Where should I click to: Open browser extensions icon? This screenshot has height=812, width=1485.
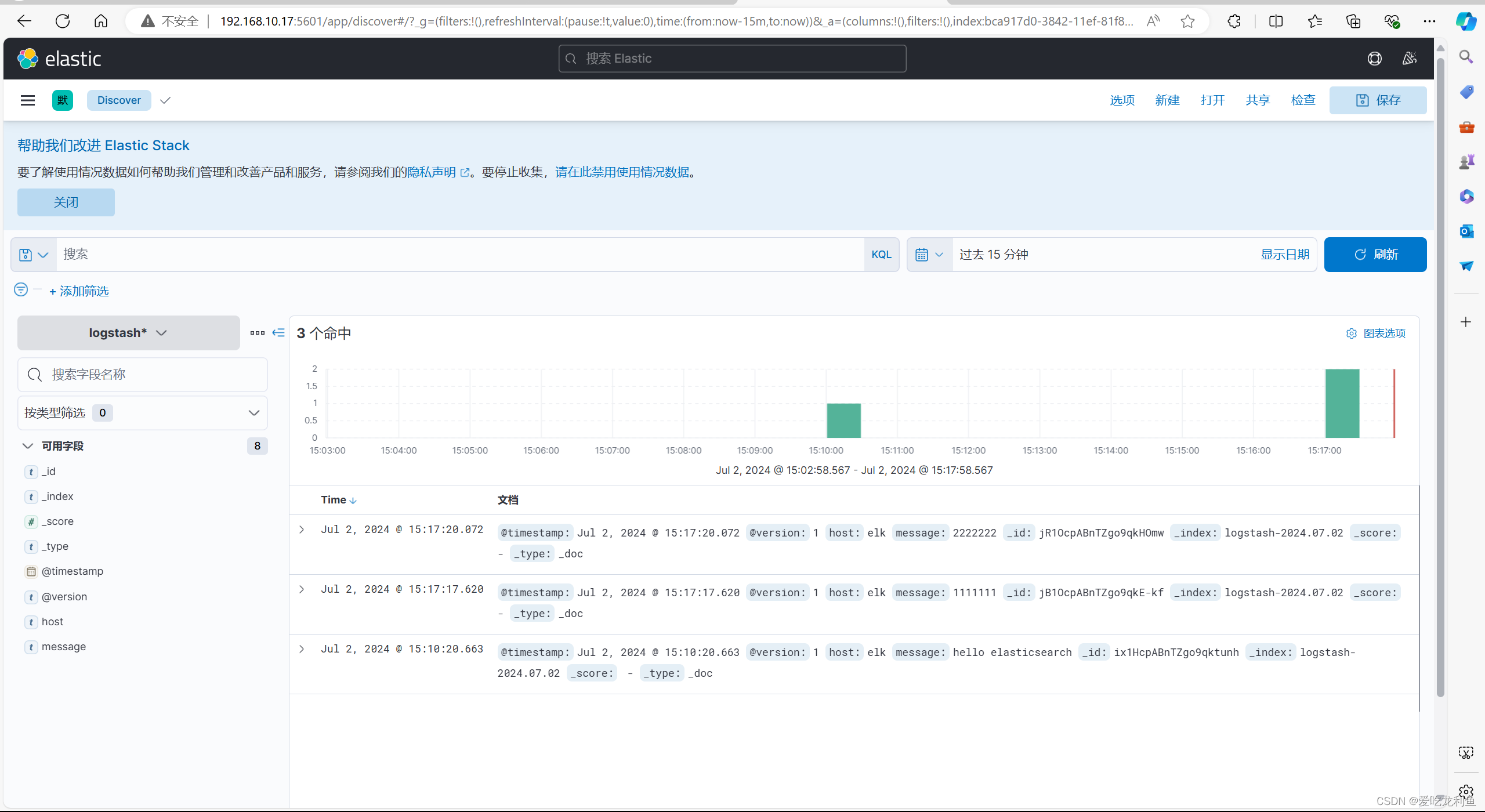tap(1234, 21)
